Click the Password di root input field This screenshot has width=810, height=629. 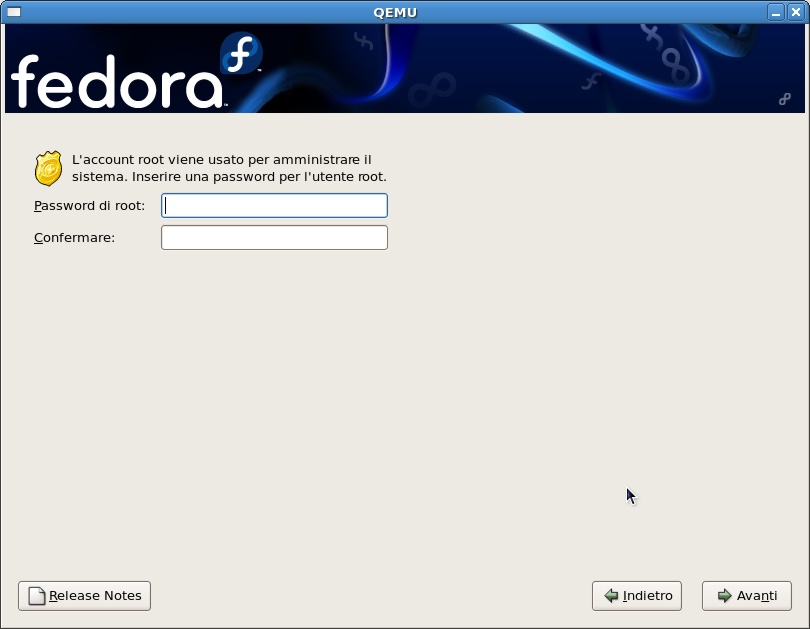point(274,206)
